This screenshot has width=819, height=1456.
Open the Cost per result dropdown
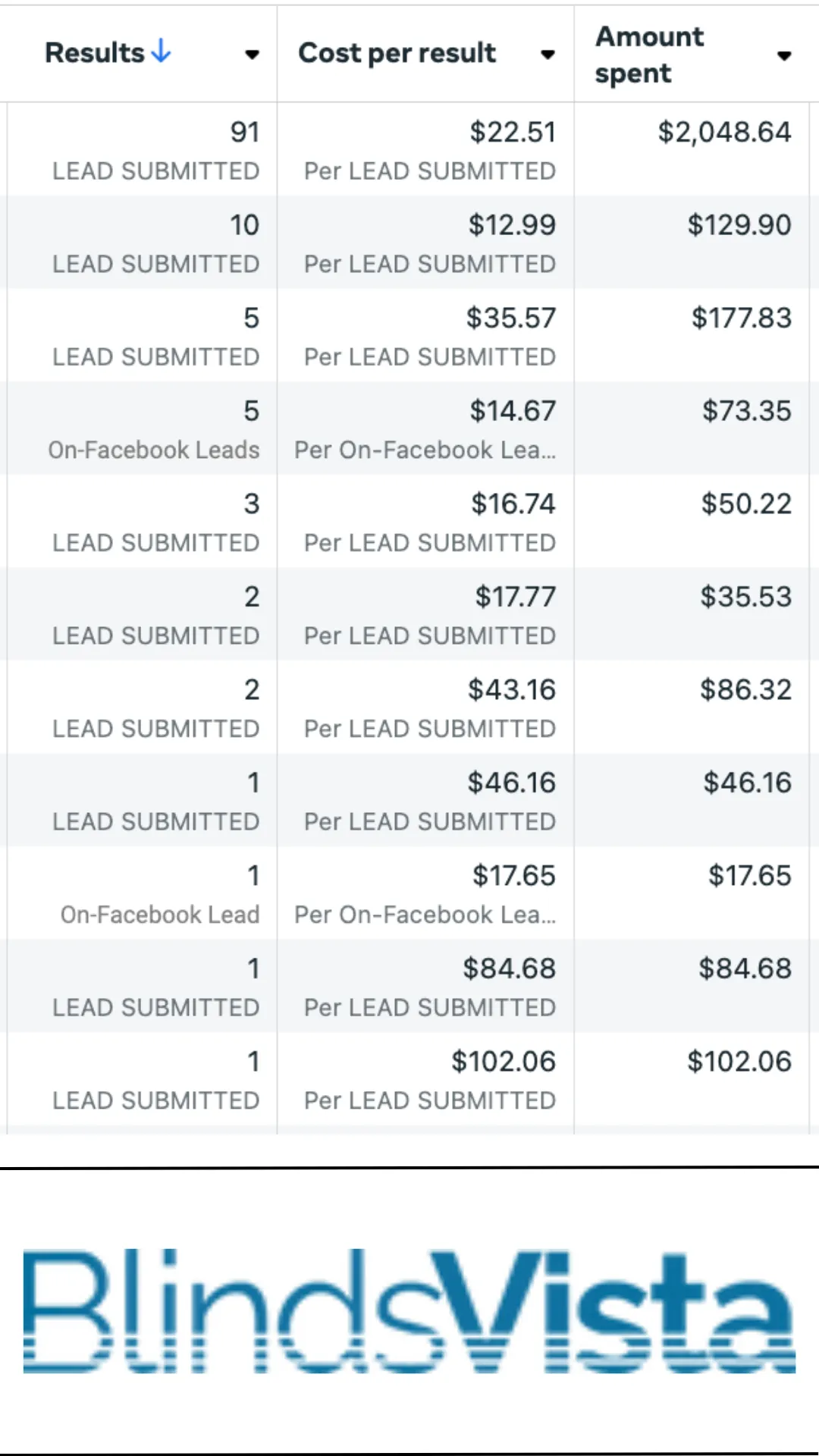[548, 54]
